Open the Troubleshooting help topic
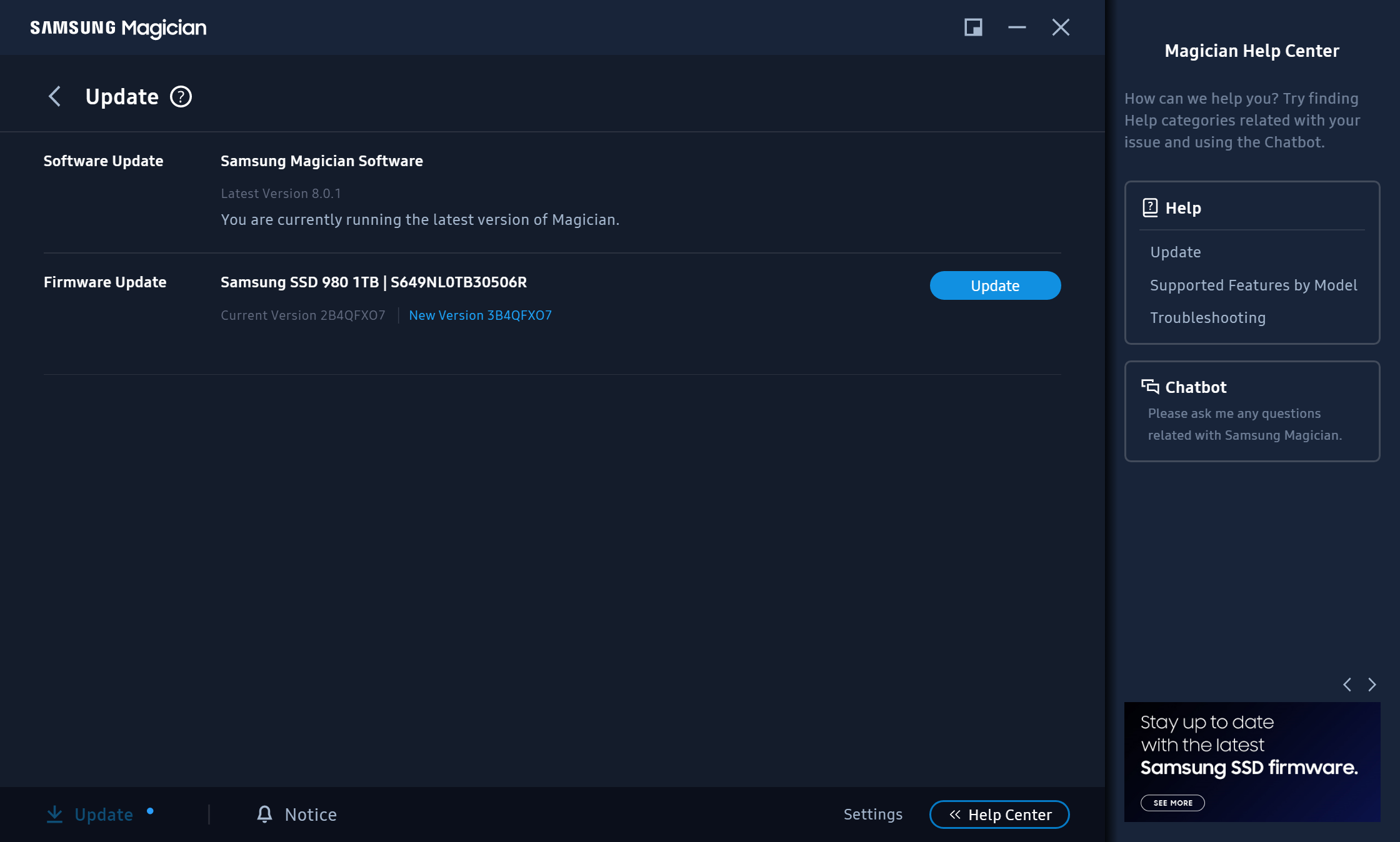Screen dimensions: 1400x842 point(1207,318)
